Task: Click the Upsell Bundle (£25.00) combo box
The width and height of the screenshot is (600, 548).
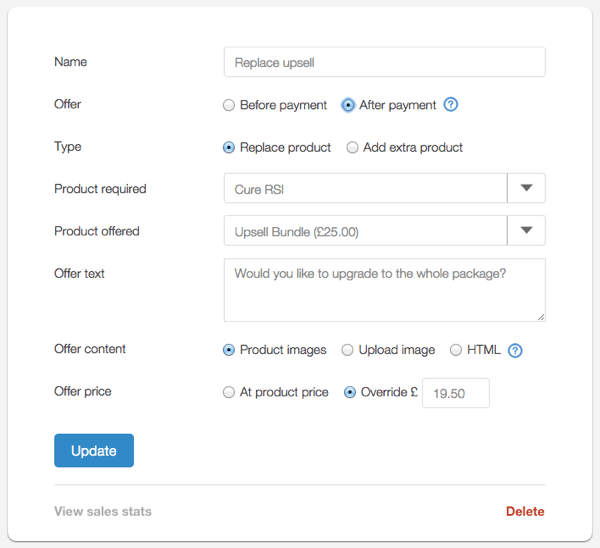Action: tap(365, 231)
